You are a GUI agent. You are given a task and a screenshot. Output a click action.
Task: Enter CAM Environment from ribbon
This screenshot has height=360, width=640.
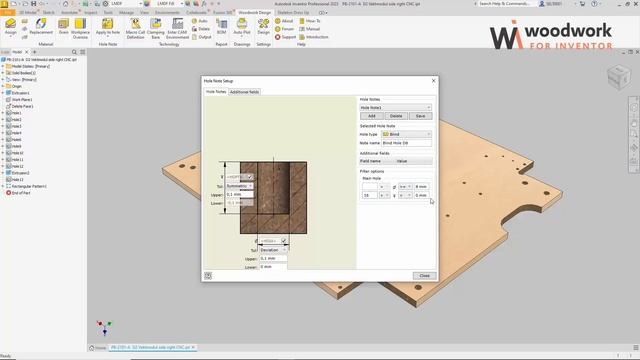(177, 29)
